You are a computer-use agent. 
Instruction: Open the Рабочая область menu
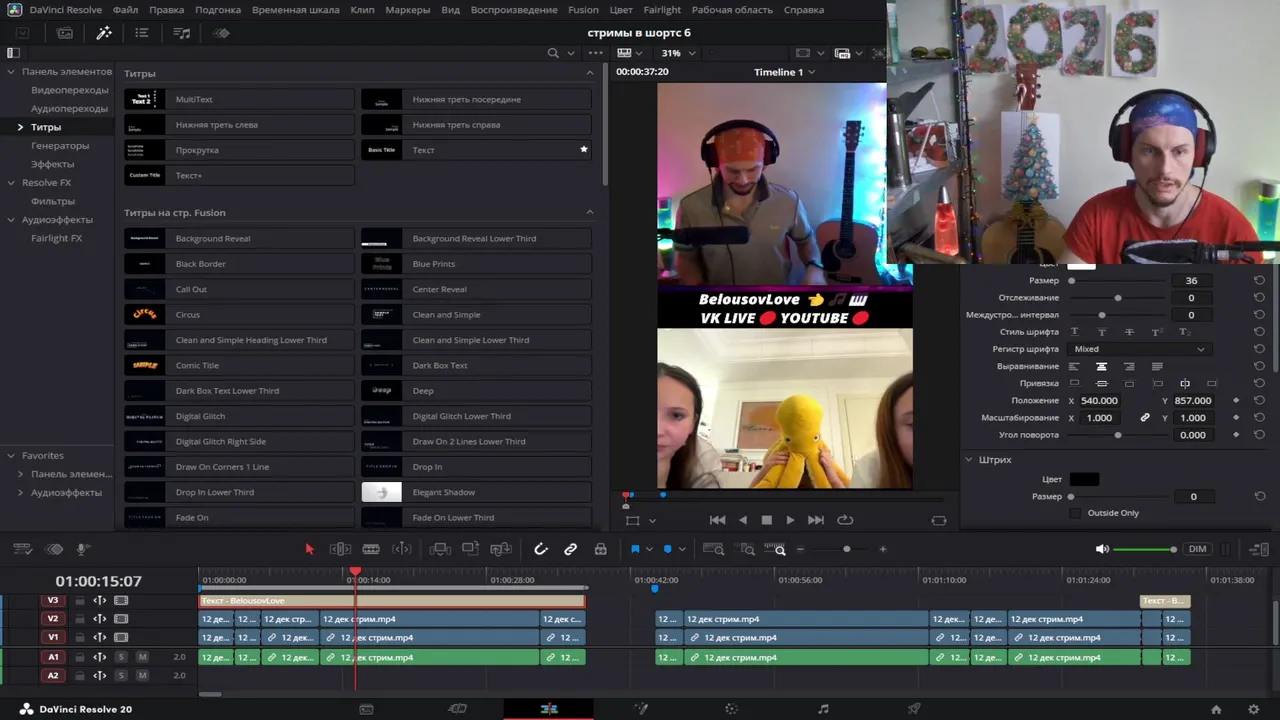pyautogui.click(x=732, y=9)
